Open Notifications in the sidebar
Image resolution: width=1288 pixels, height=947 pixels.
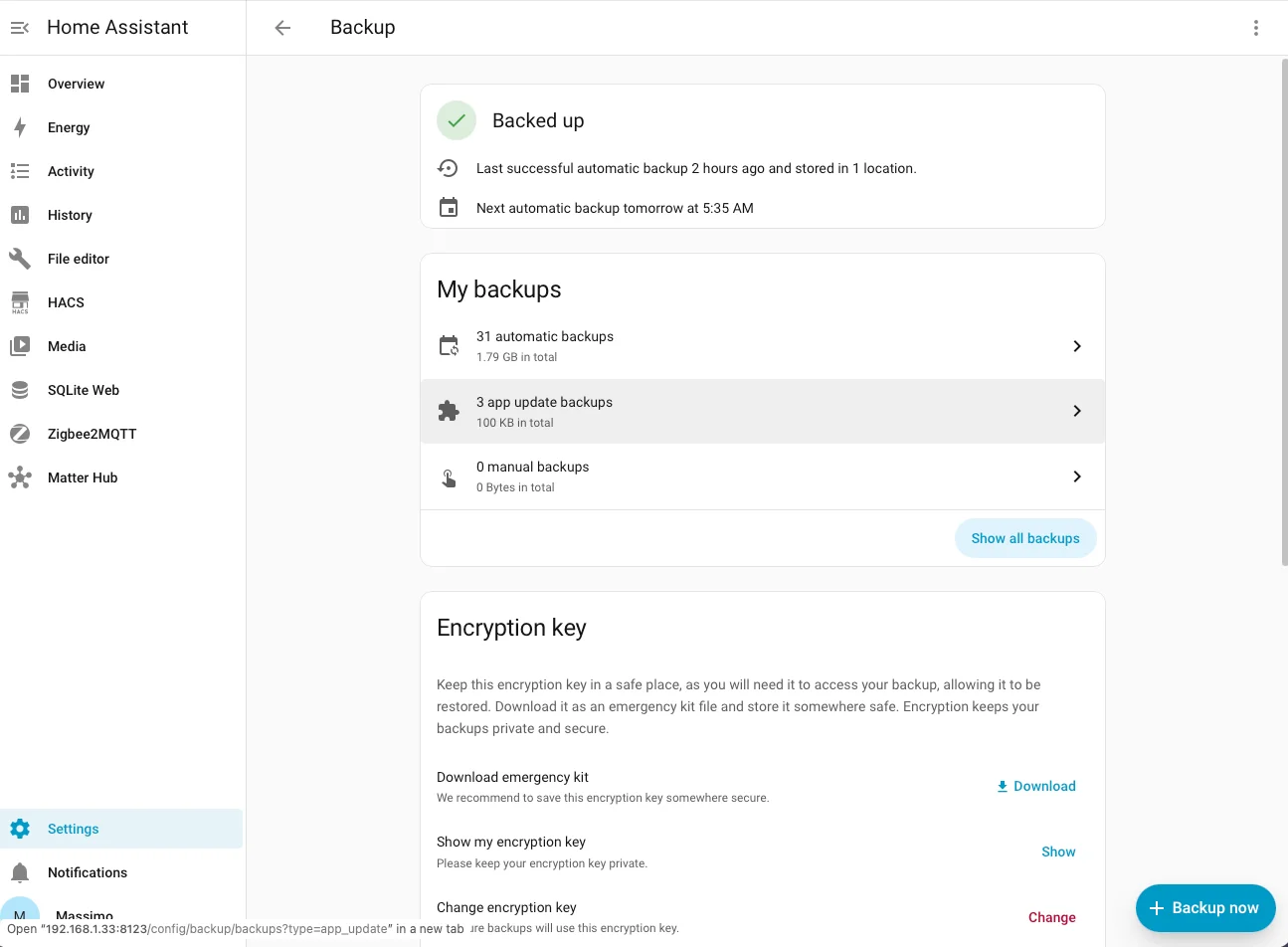(x=122, y=872)
